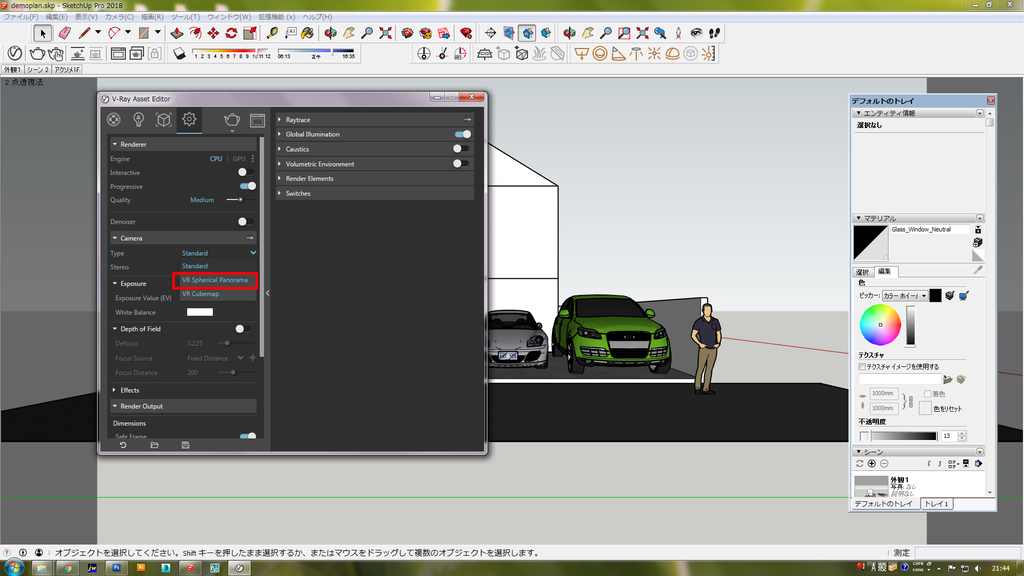
Task: Choose VR Spherical Panorama option
Action: pos(215,280)
